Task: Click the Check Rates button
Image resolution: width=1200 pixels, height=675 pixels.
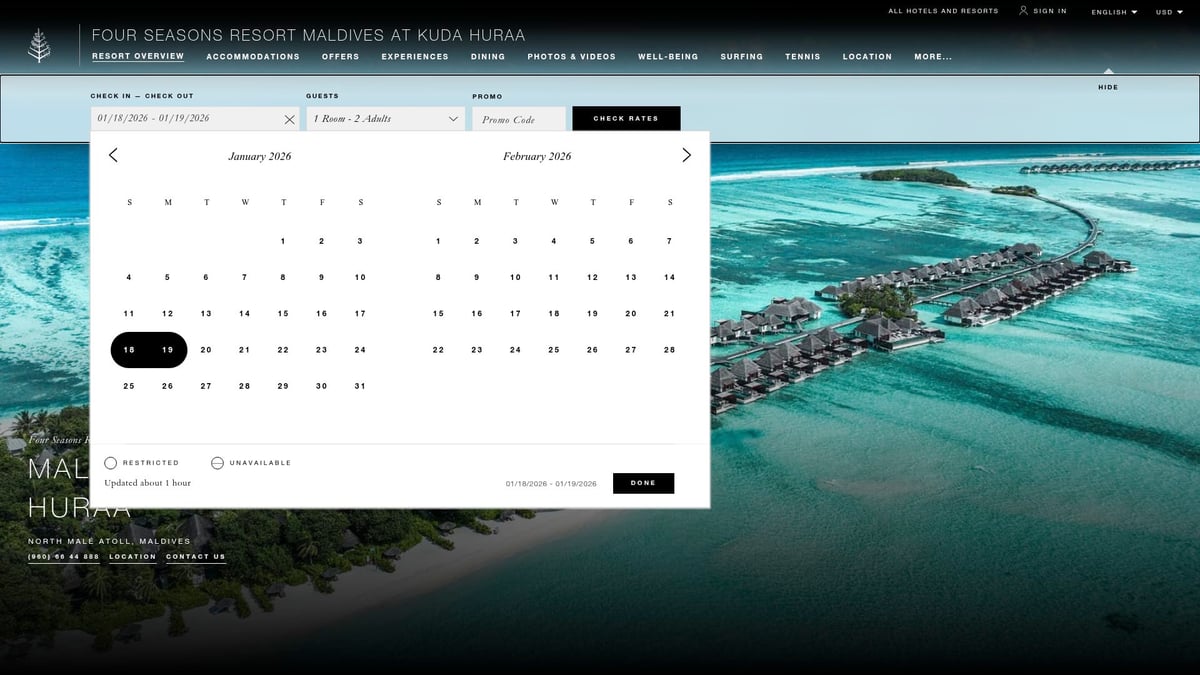Action: tap(626, 118)
